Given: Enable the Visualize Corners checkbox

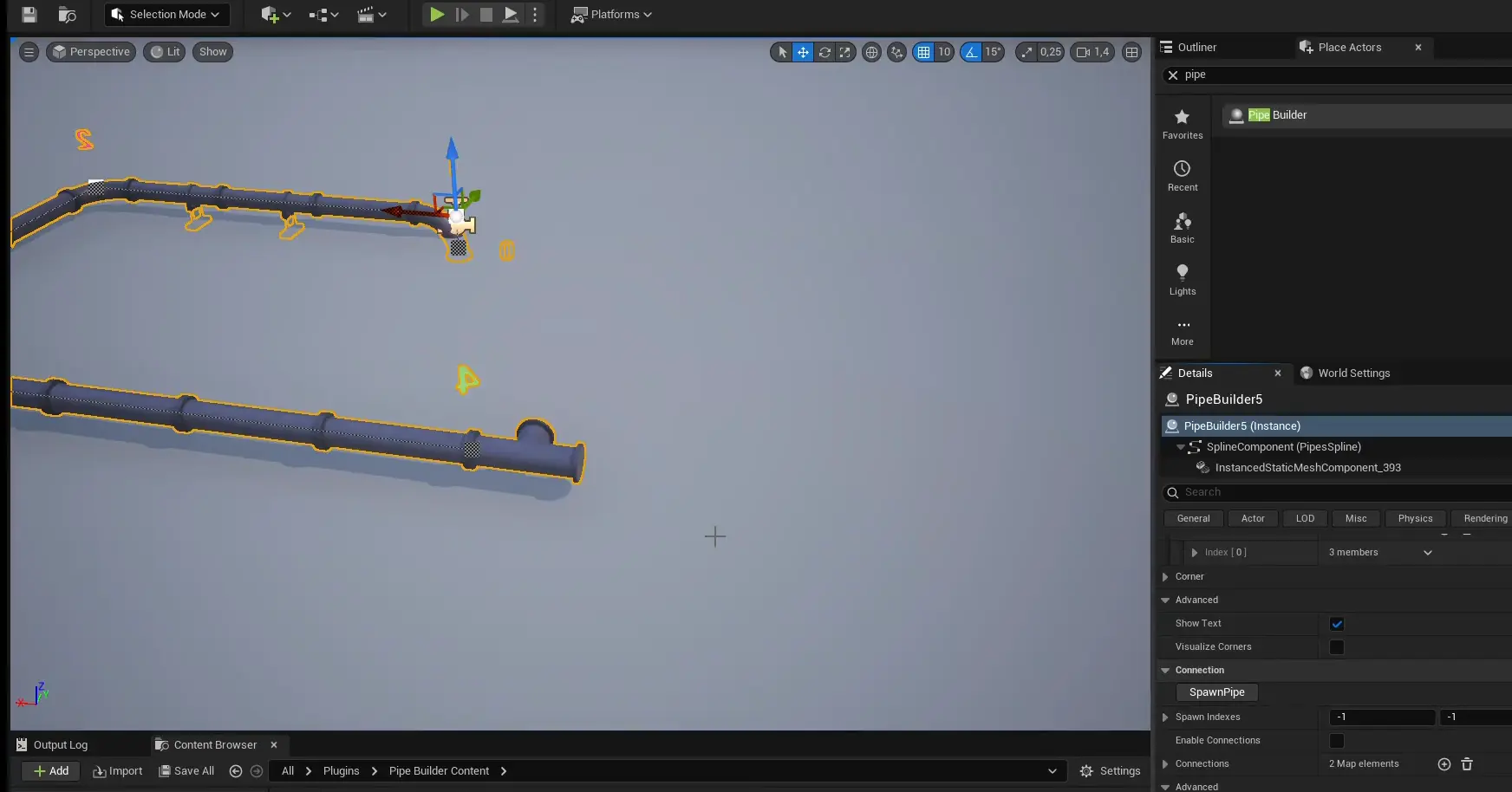Looking at the screenshot, I should point(1336,647).
